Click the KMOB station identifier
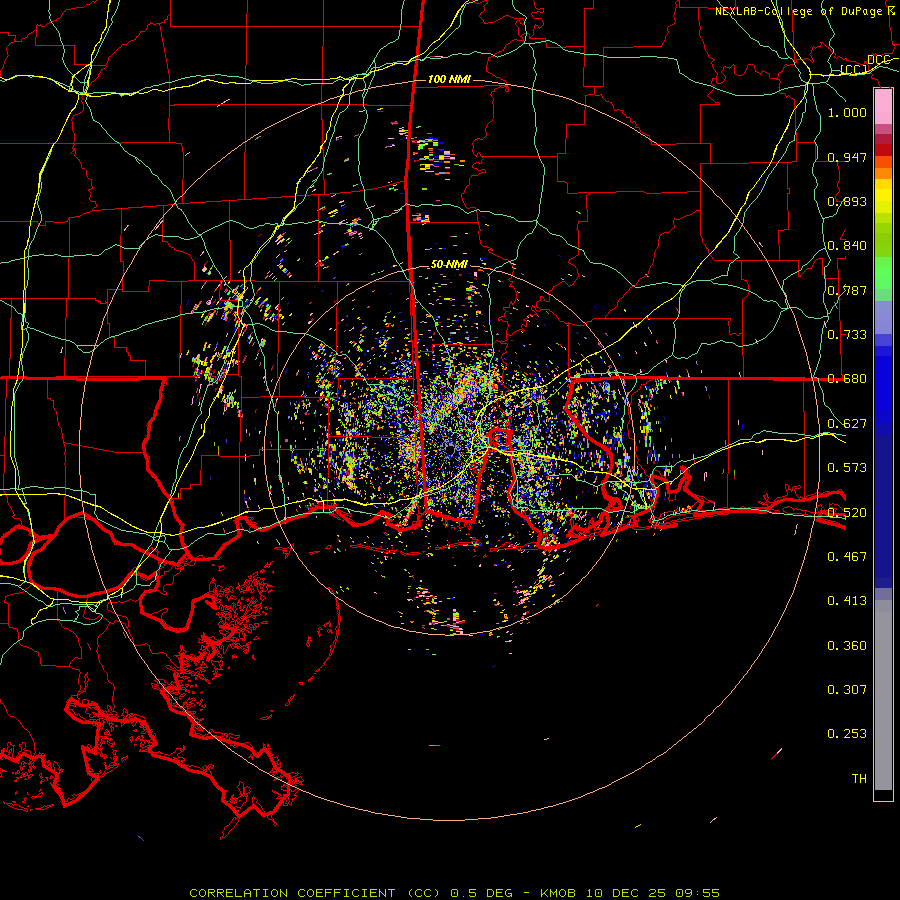Screen dimensions: 900x900 pyautogui.click(x=558, y=893)
